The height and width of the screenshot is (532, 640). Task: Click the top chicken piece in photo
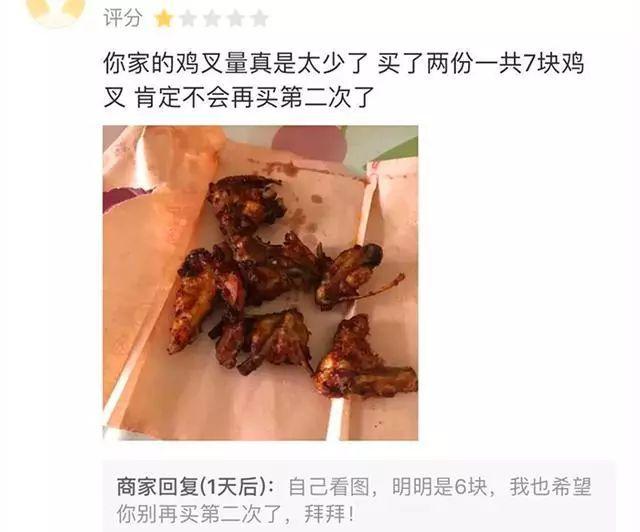(x=246, y=204)
